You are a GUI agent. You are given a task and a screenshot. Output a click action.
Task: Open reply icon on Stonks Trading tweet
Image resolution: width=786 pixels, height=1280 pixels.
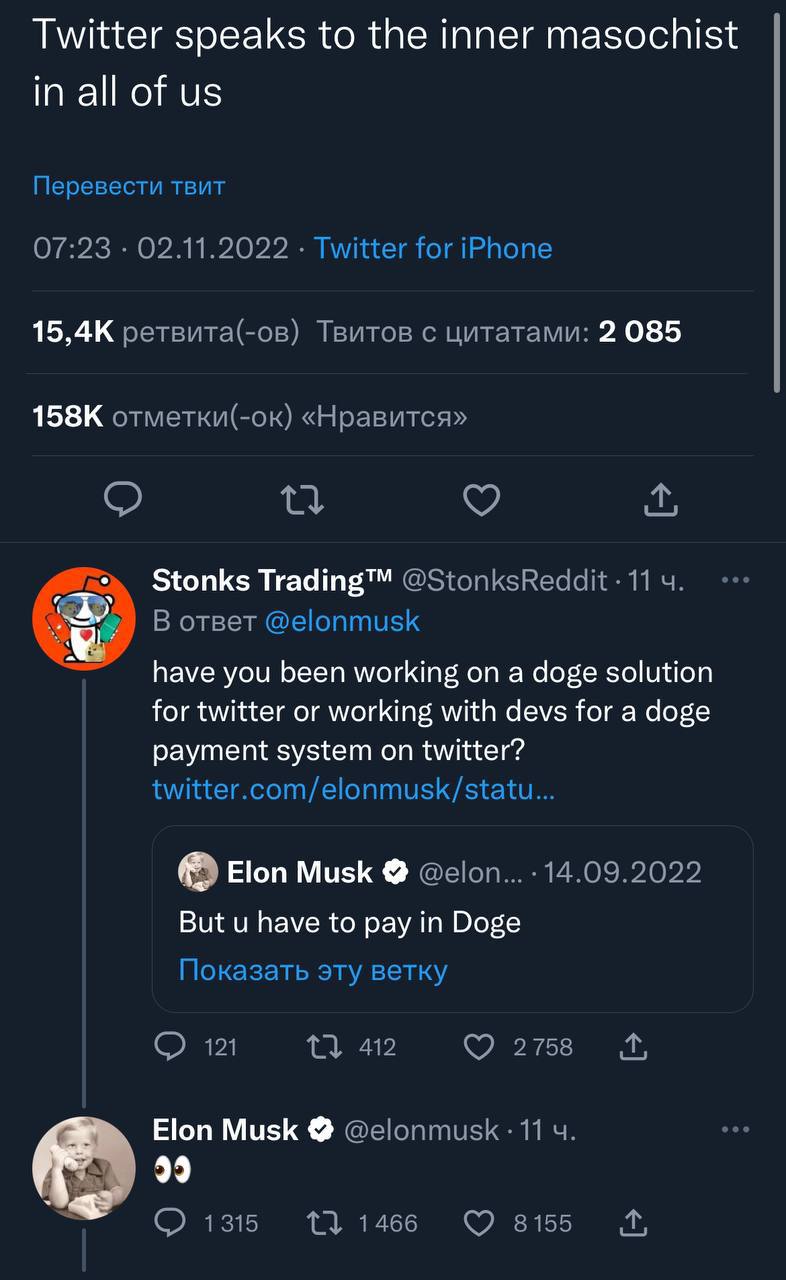171,1047
